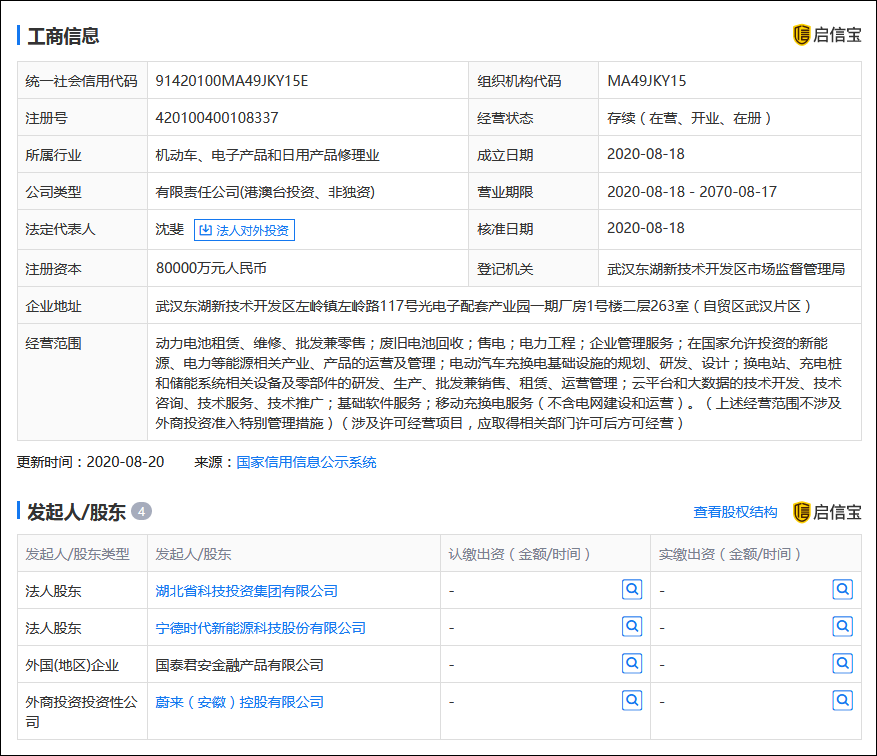Select the 蔚来（安徽）控股有限公司 shareholder name

coord(239,702)
